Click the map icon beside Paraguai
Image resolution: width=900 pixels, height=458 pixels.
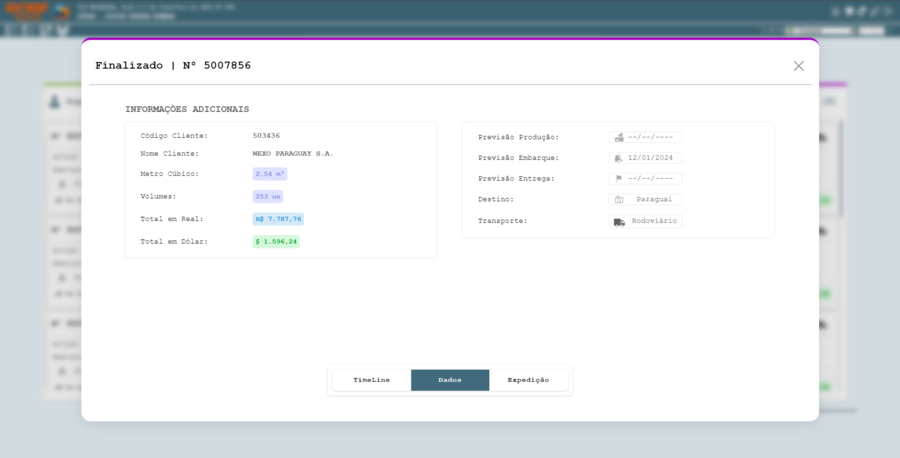point(619,200)
